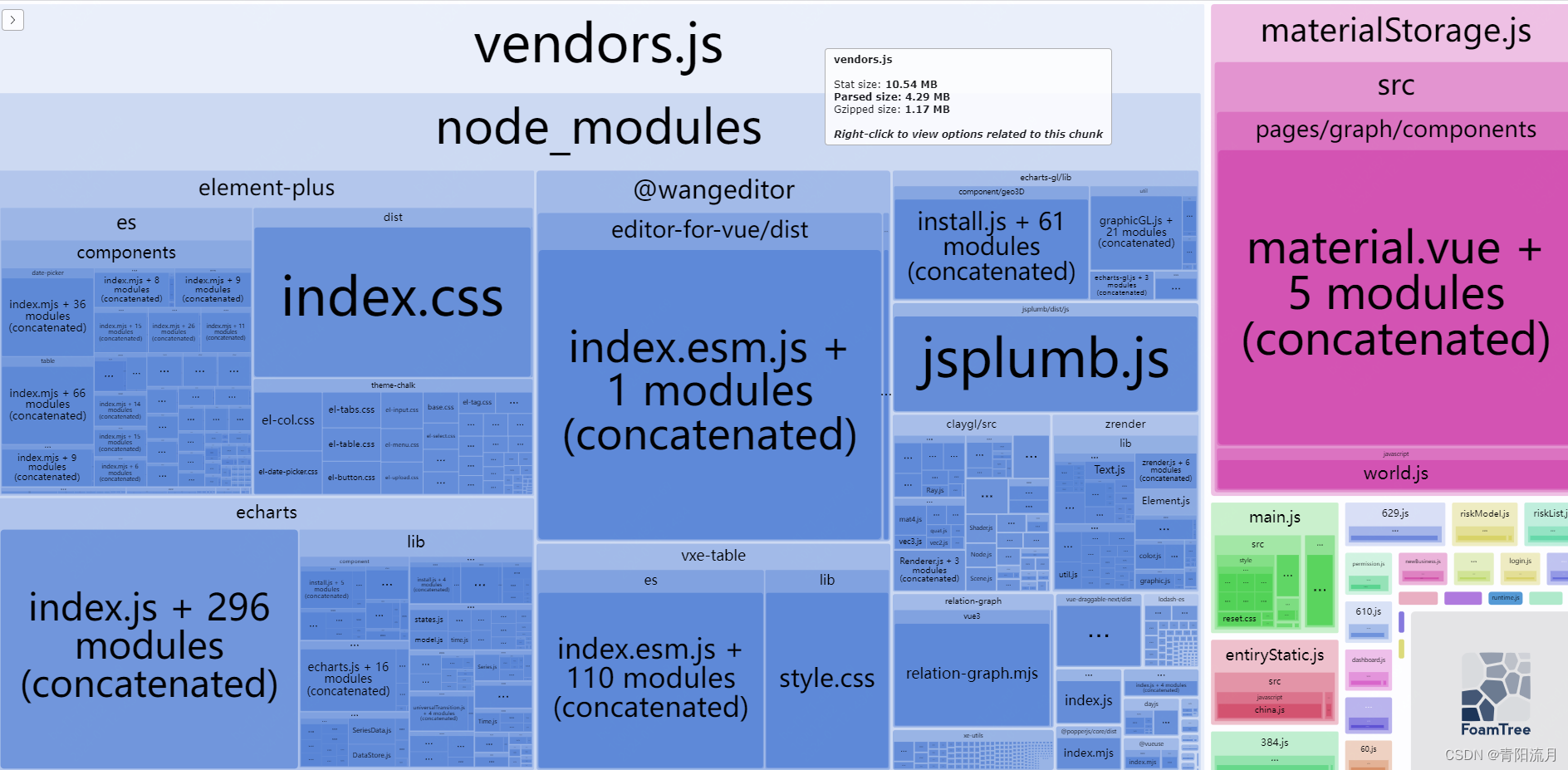Zoom into the dashboard.js block inside entiryStatic.js
The image size is (1568, 770).
point(1369,660)
